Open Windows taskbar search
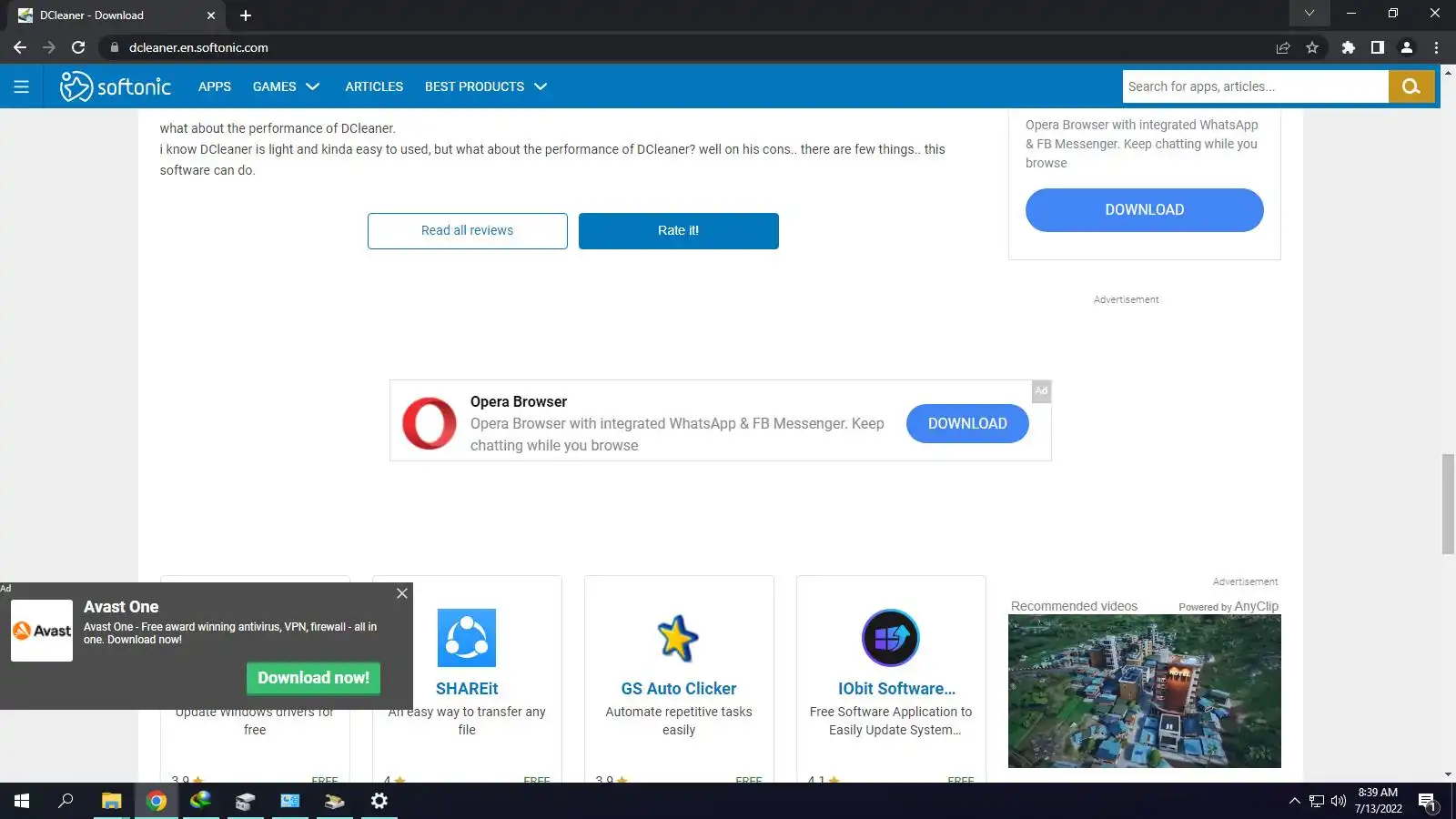The height and width of the screenshot is (819, 1456). [x=66, y=801]
